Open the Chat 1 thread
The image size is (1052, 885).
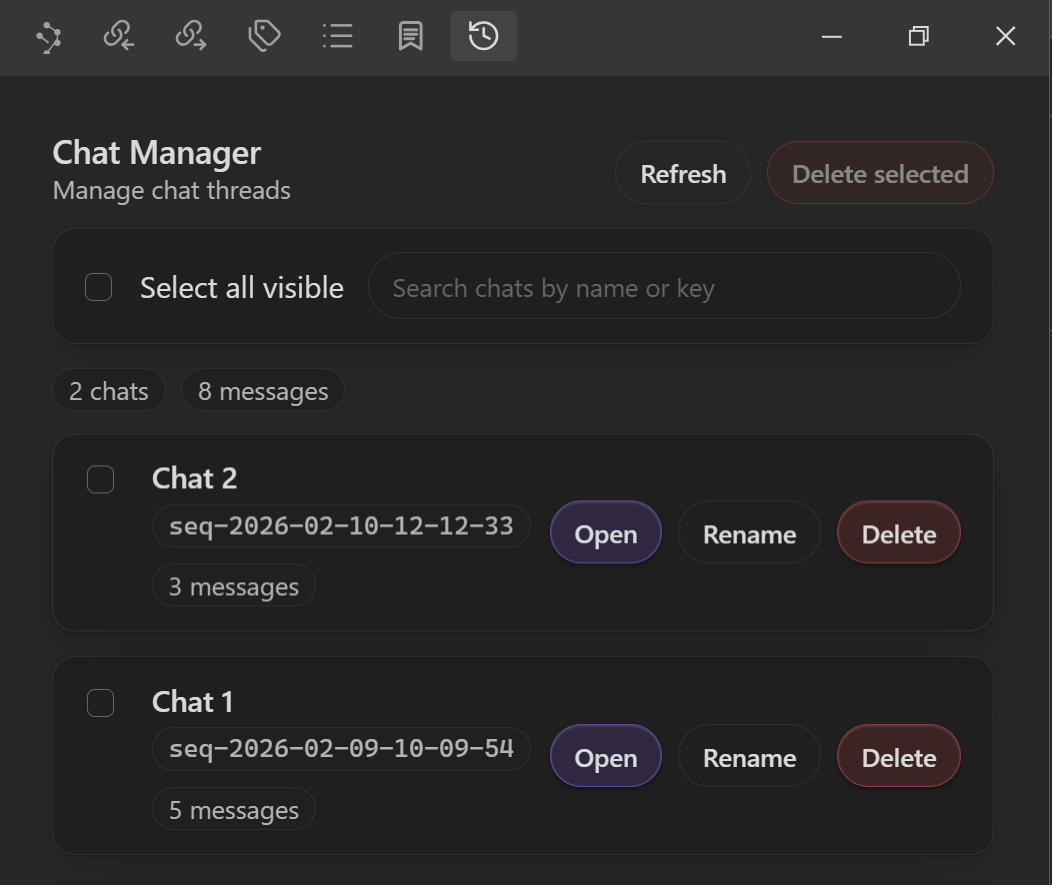click(605, 758)
